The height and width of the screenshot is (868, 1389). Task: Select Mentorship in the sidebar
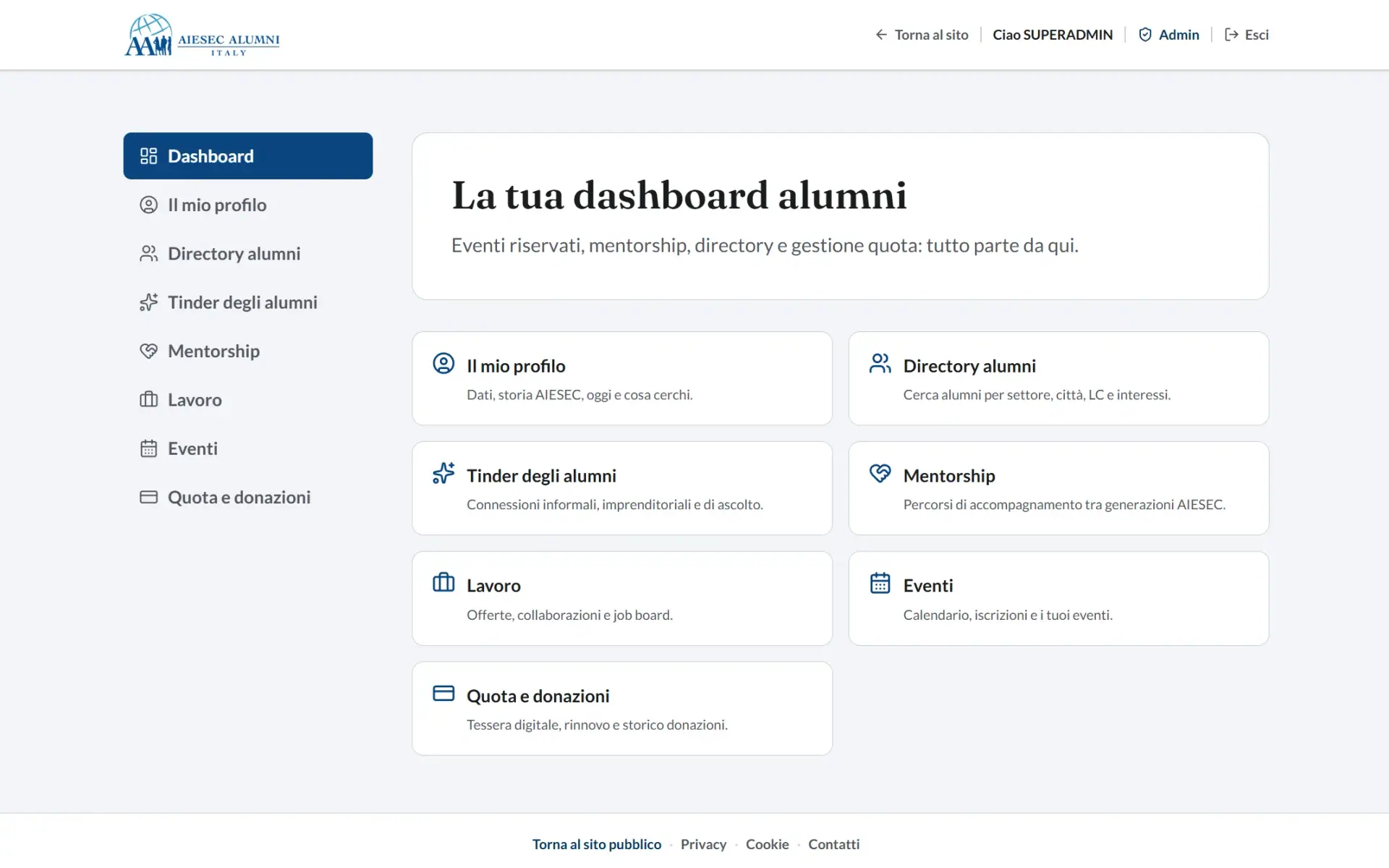point(248,351)
